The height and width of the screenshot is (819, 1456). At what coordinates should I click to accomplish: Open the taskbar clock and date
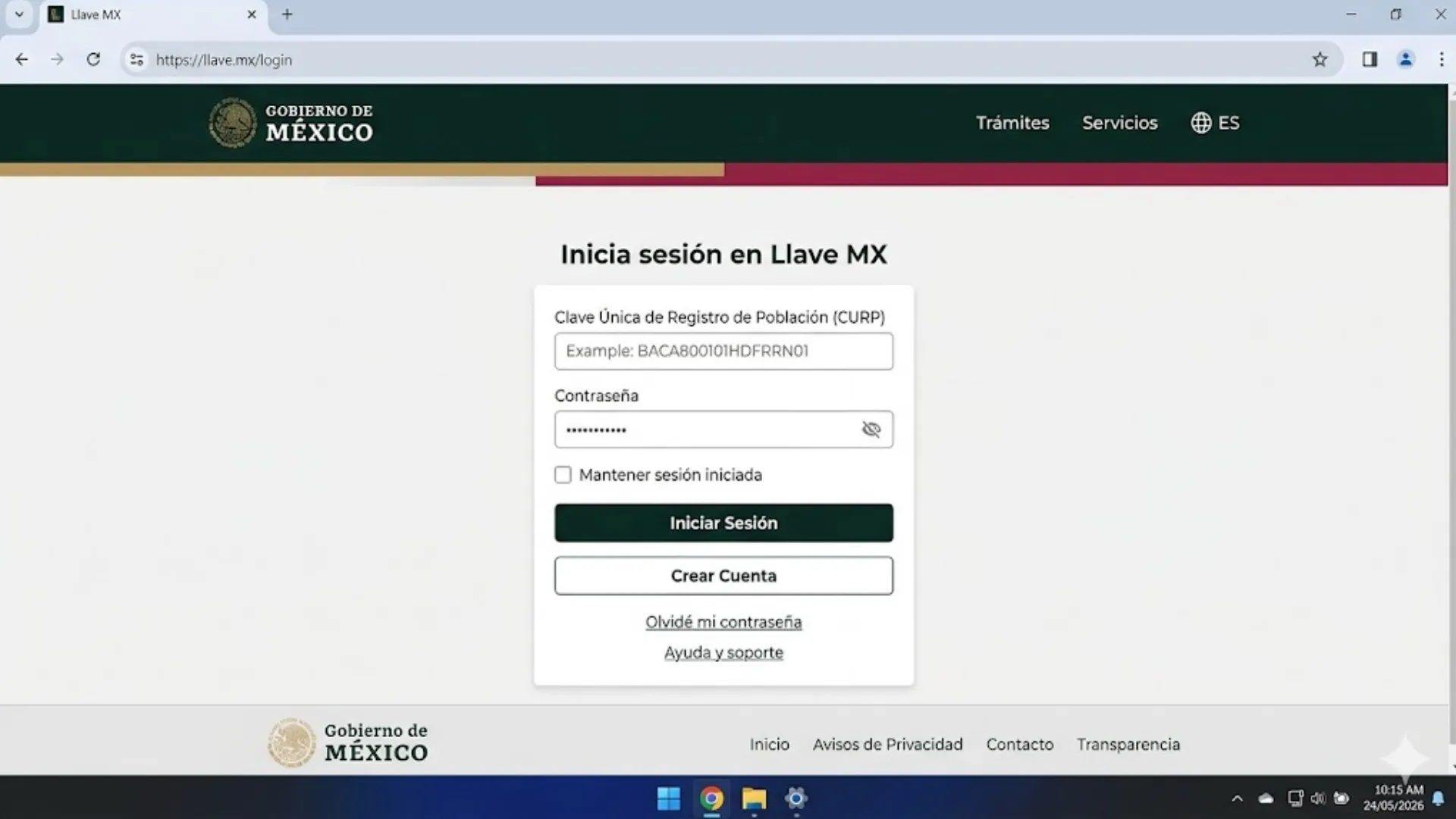click(x=1394, y=798)
